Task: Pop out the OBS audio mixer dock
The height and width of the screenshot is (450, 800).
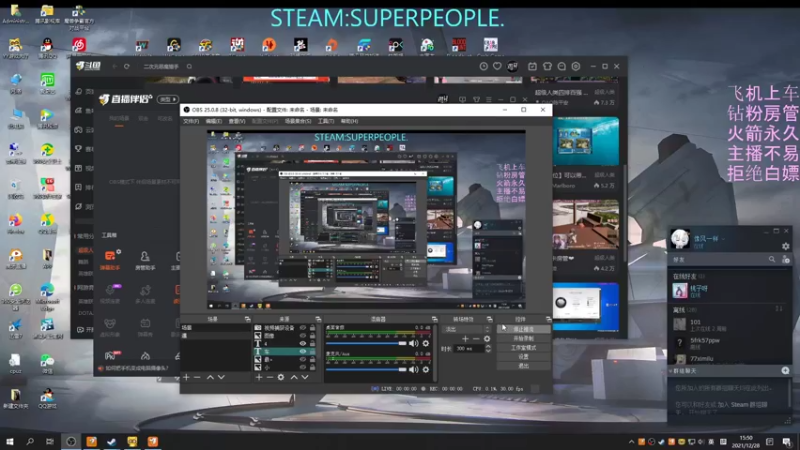Action: (x=434, y=319)
